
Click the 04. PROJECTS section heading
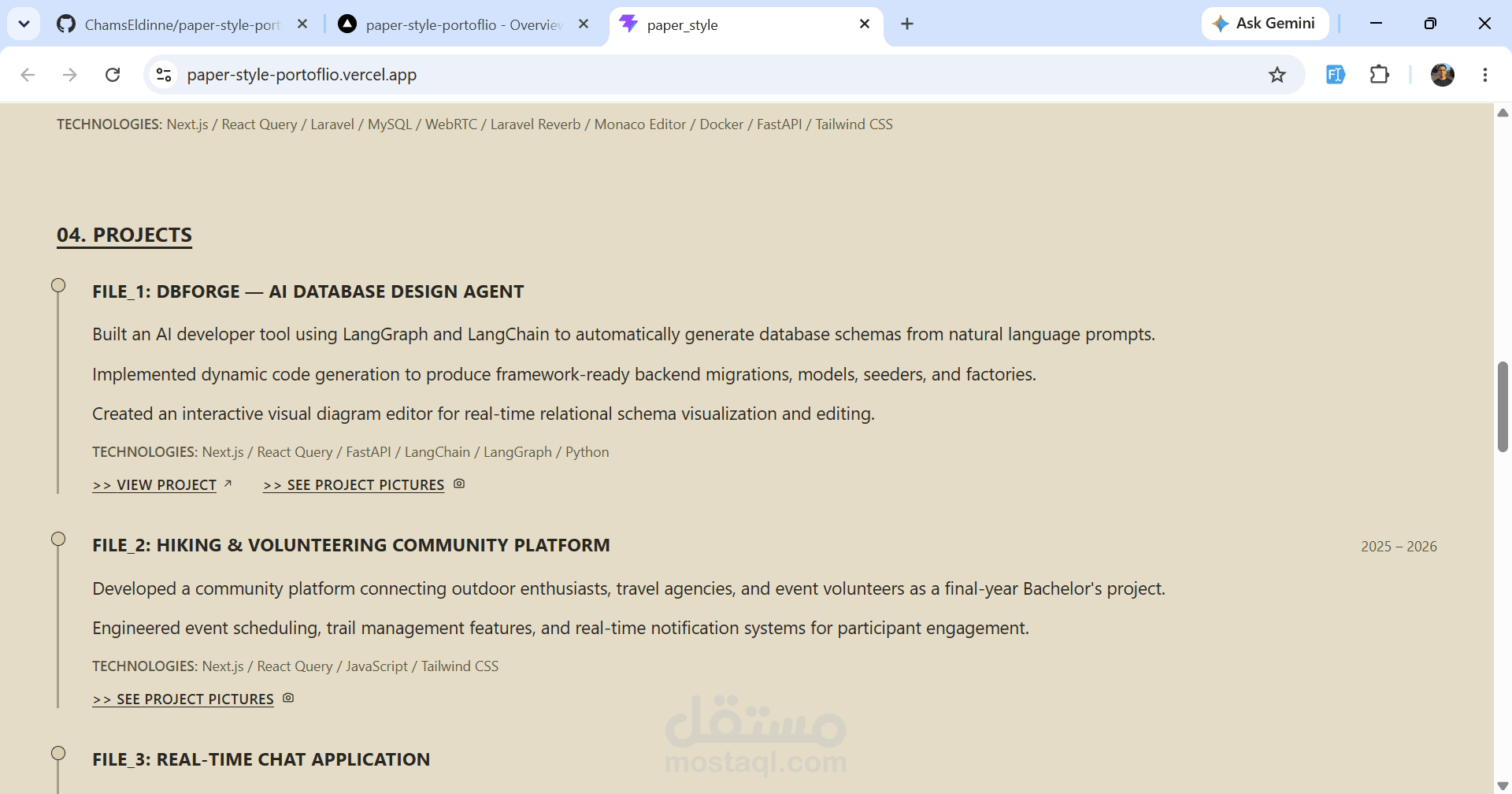click(x=124, y=236)
